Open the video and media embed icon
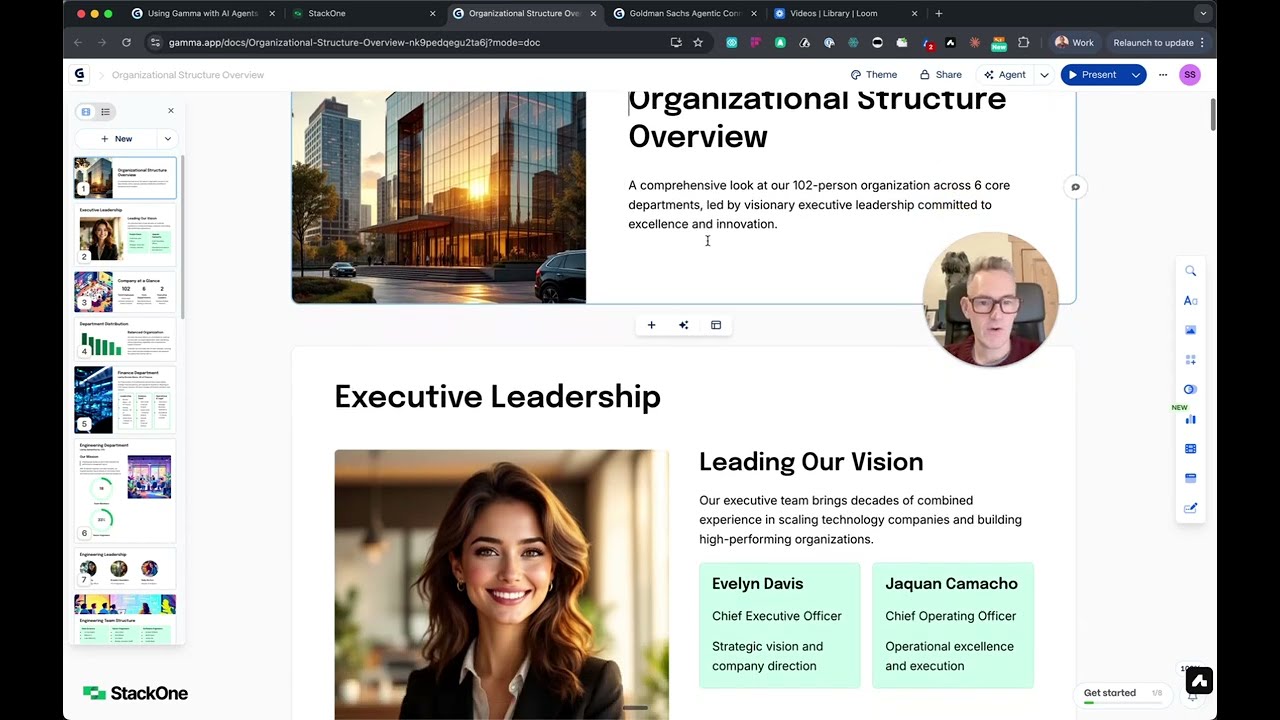The image size is (1280, 720). pos(1190,449)
